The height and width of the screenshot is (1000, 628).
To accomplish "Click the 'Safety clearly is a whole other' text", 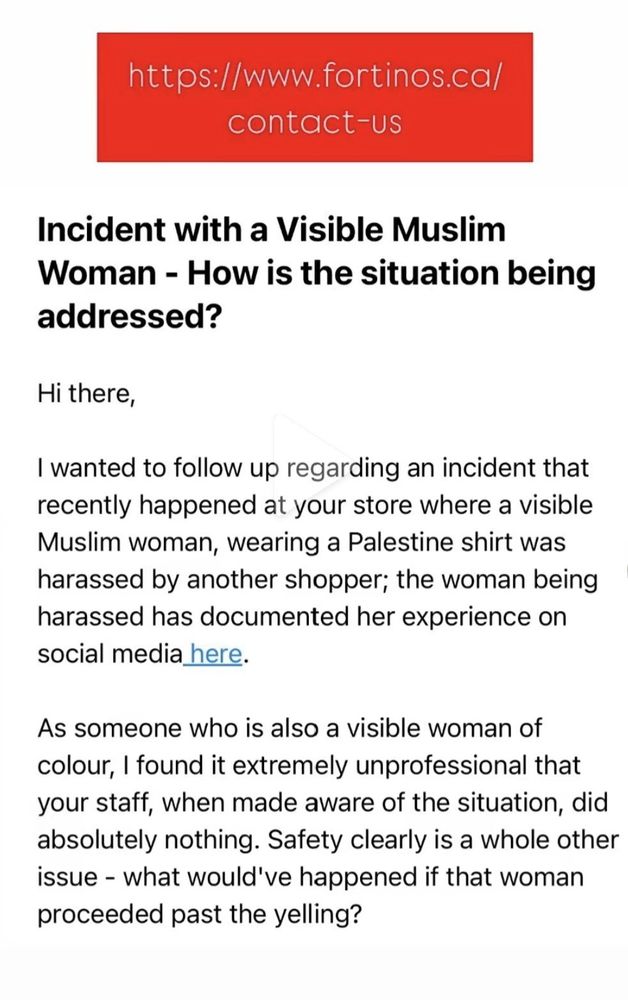I will pyautogui.click(x=443, y=841).
